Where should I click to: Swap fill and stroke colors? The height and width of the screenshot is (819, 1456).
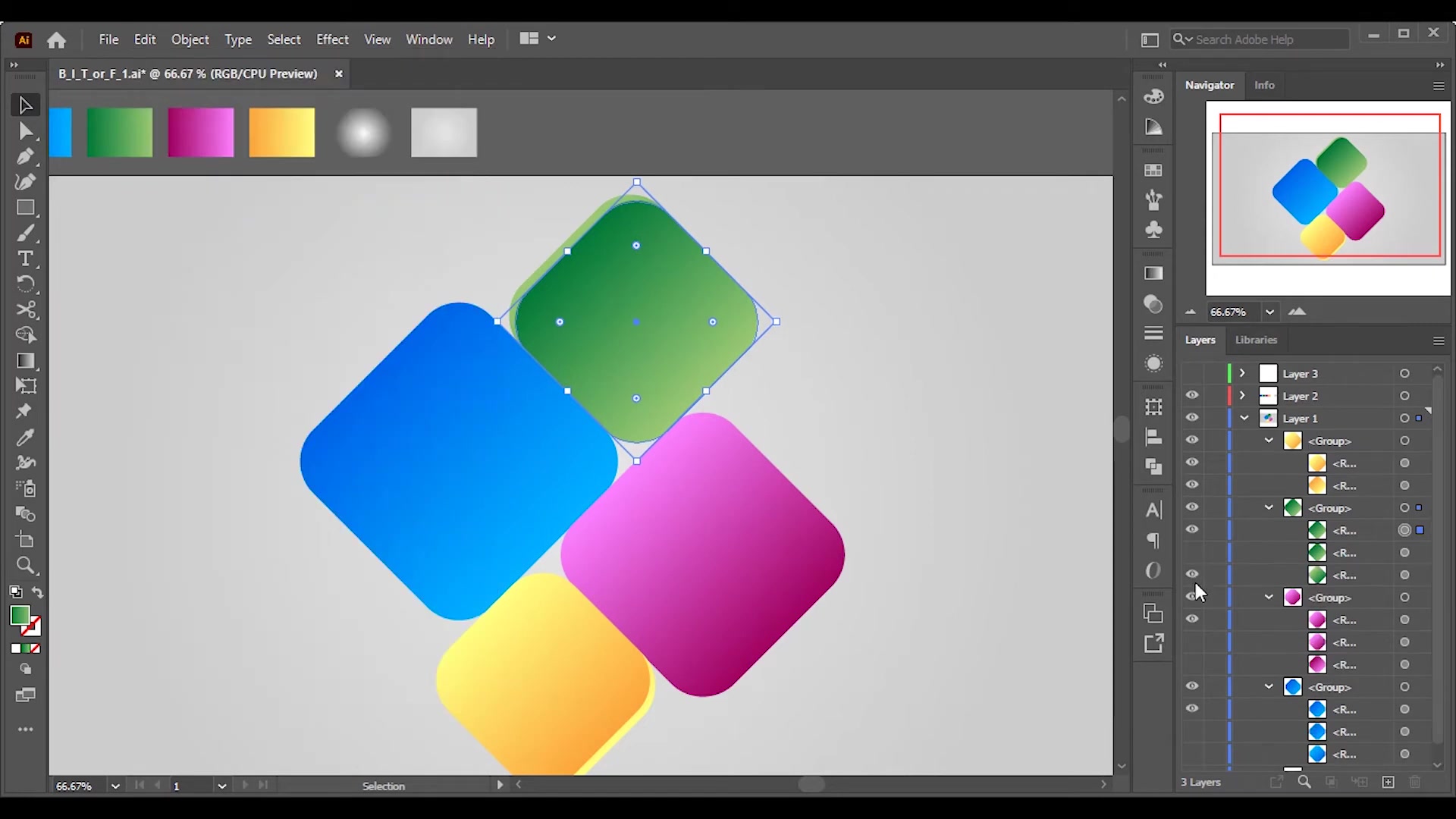tap(37, 592)
